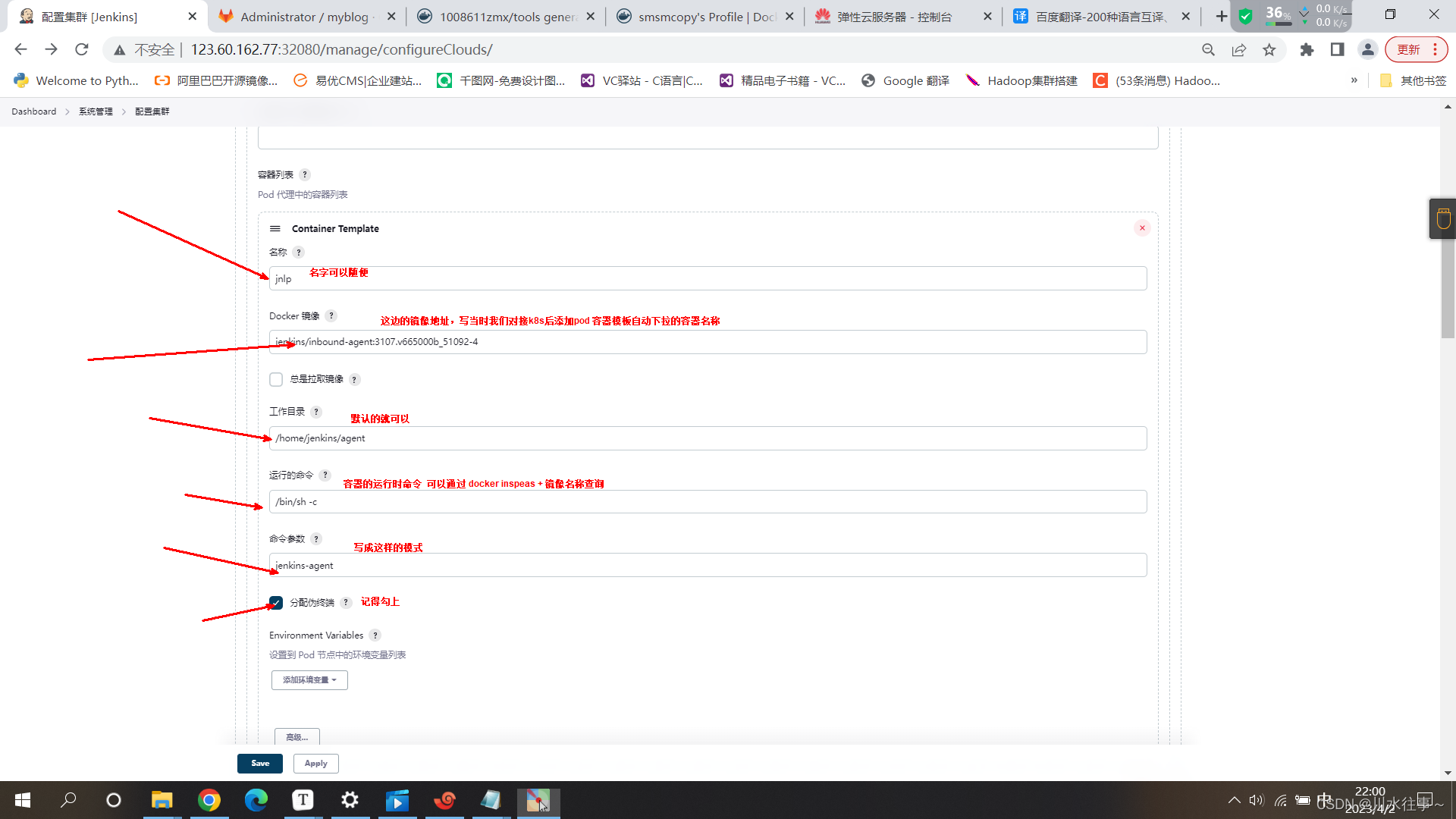Viewport: 1456px width, 819px height.
Task: Click help icon next to Environment Variables
Action: [375, 635]
